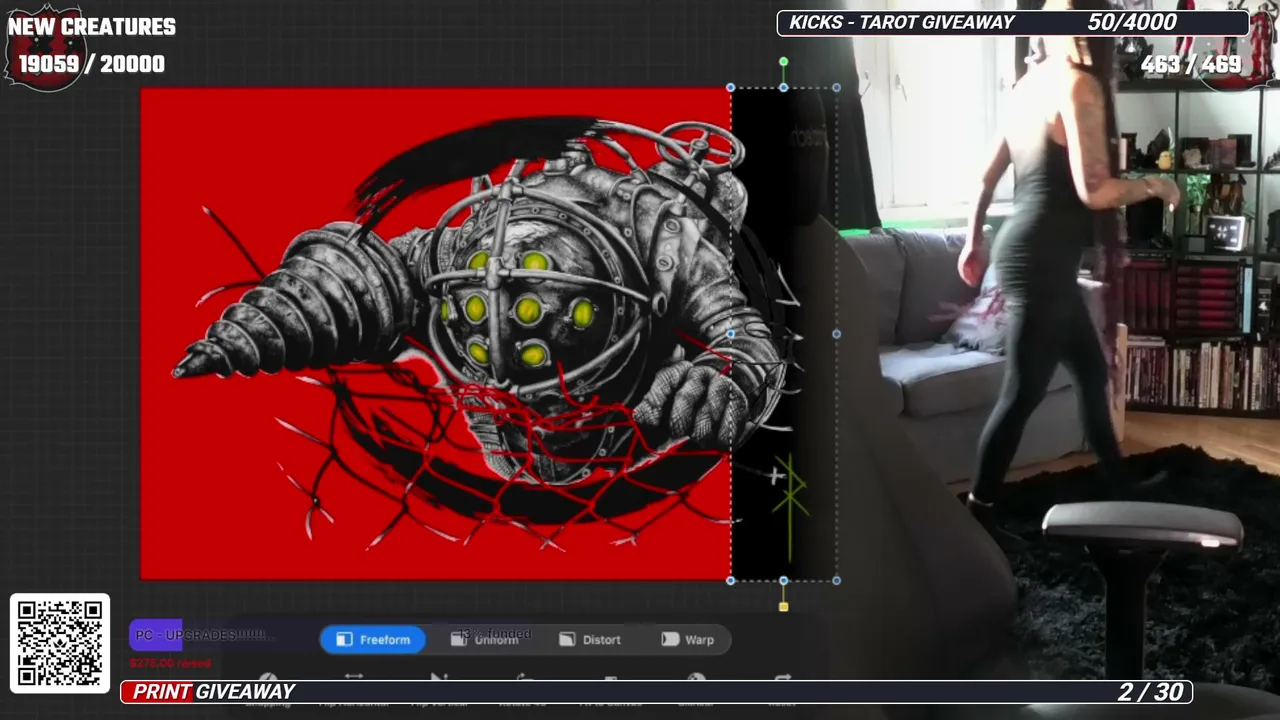The width and height of the screenshot is (1280, 720).
Task: Select the Freeform transform mode
Action: coord(372,640)
